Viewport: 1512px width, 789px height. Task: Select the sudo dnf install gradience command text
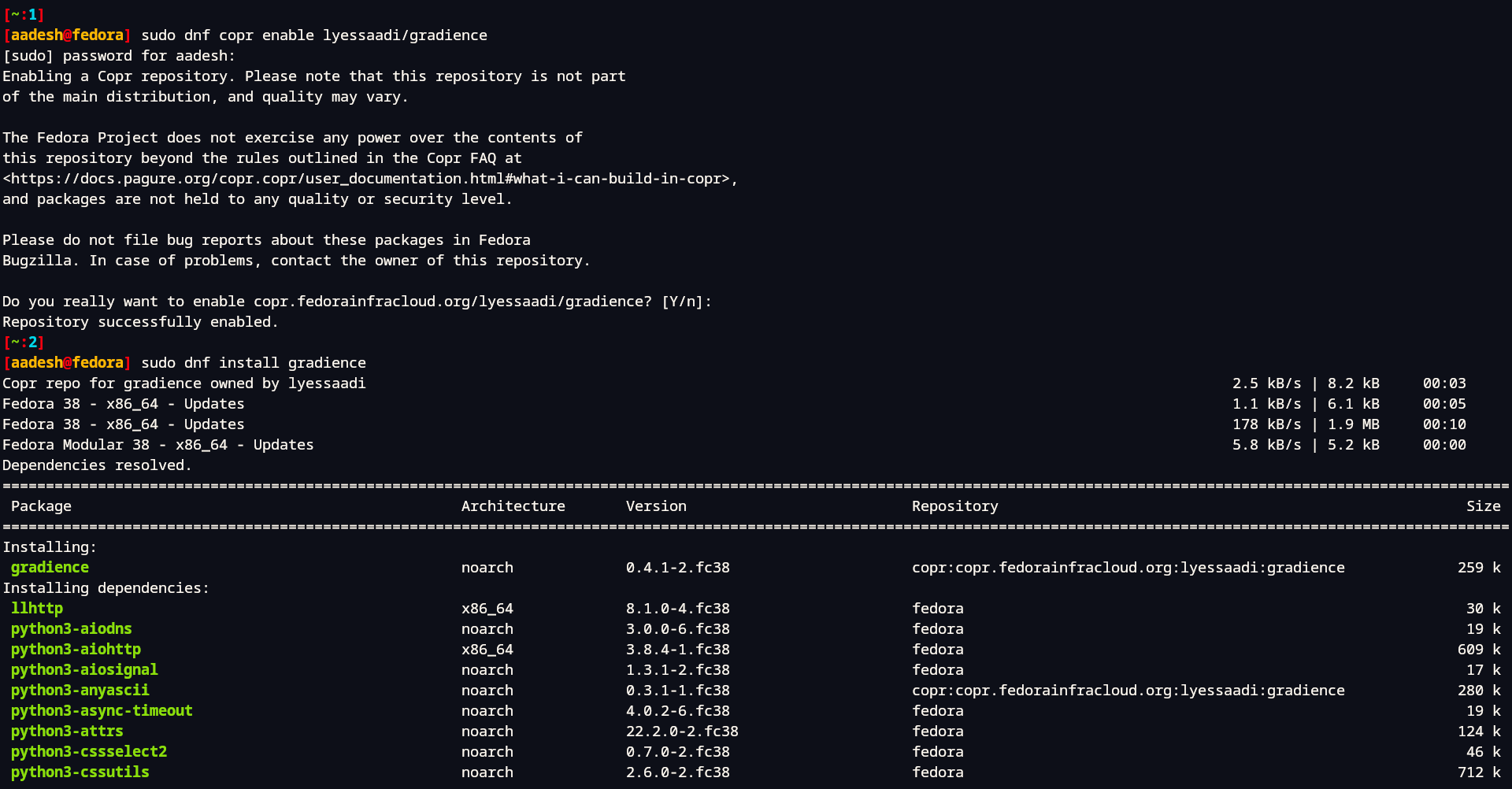pyautogui.click(x=253, y=362)
